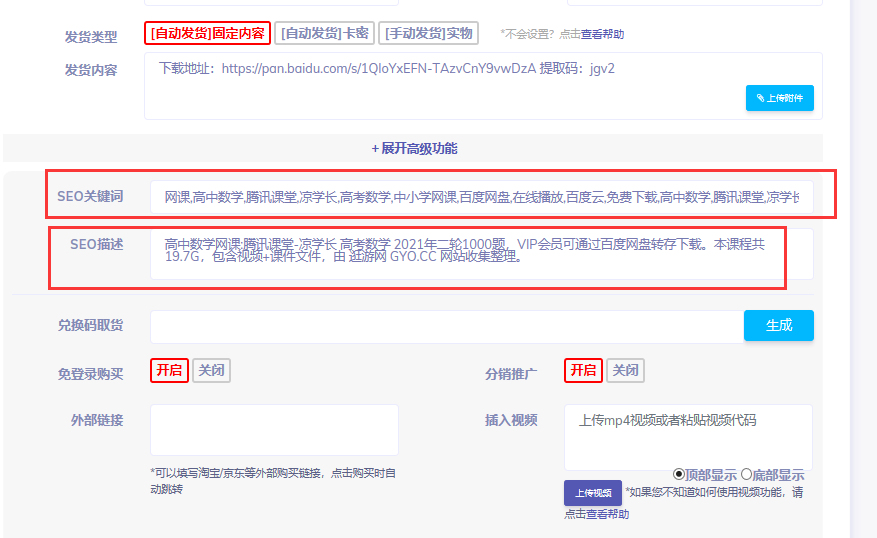Turn off 分销推广 with 关闭
The image size is (877, 538).
(x=625, y=370)
